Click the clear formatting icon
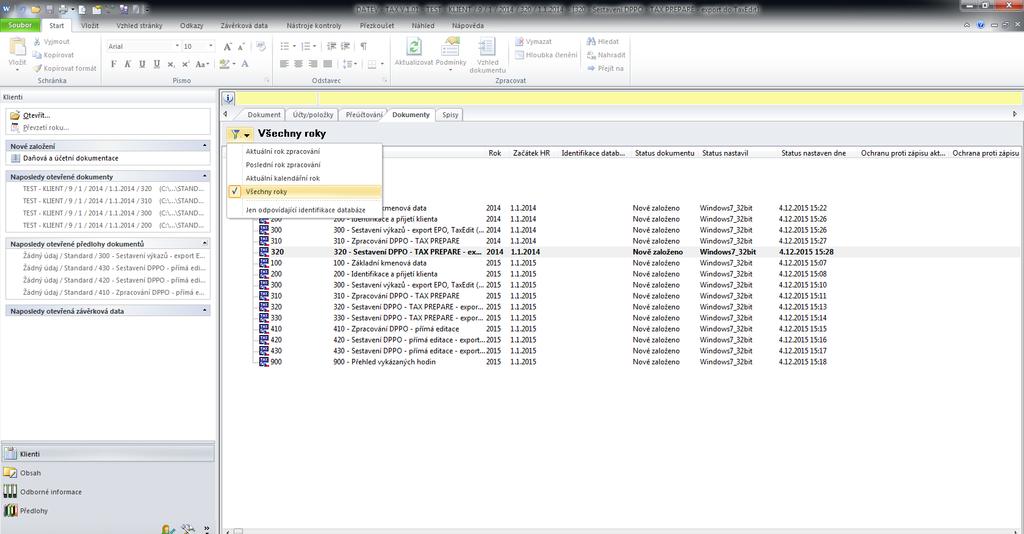 (261, 46)
